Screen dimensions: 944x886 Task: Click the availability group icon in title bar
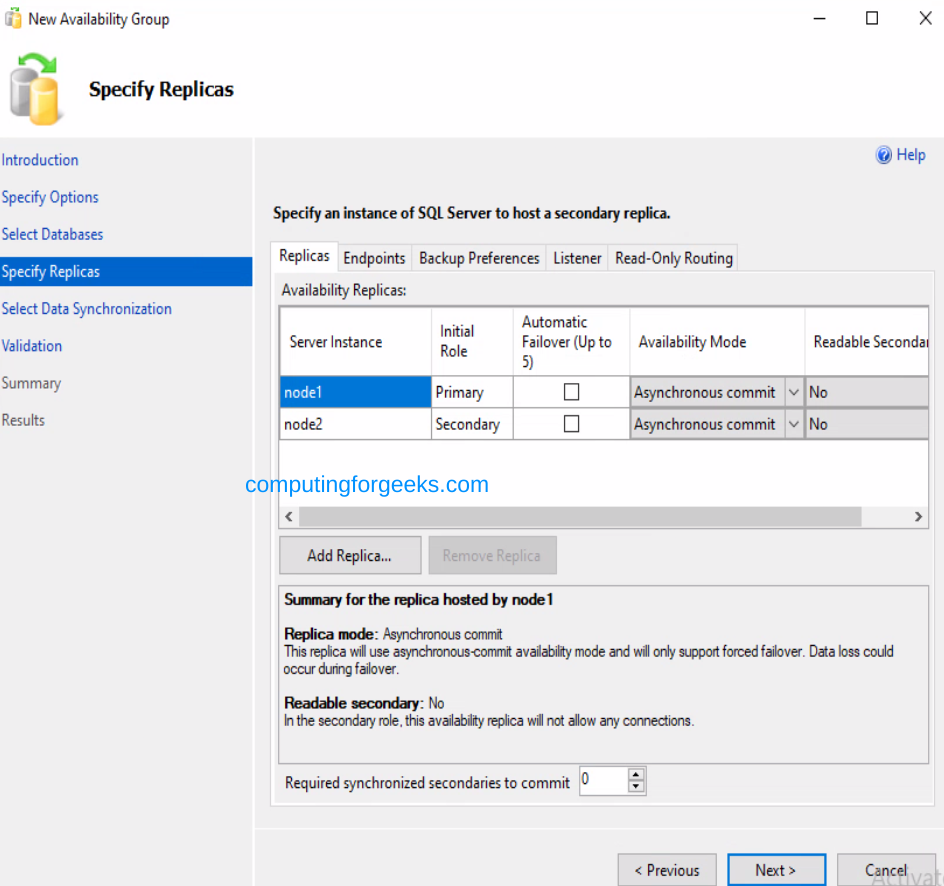tap(13, 18)
